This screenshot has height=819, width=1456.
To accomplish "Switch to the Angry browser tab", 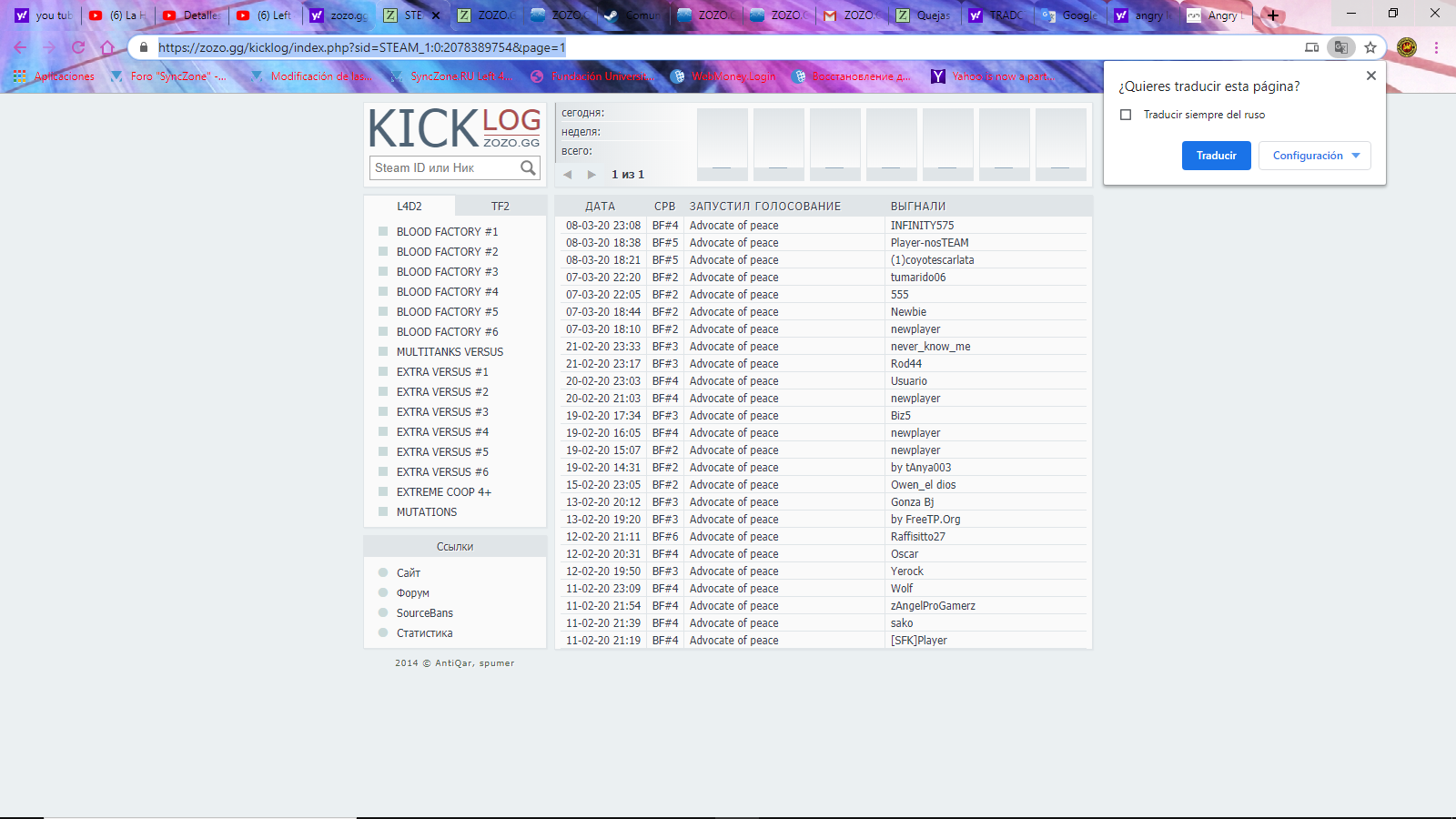I will click(1215, 15).
